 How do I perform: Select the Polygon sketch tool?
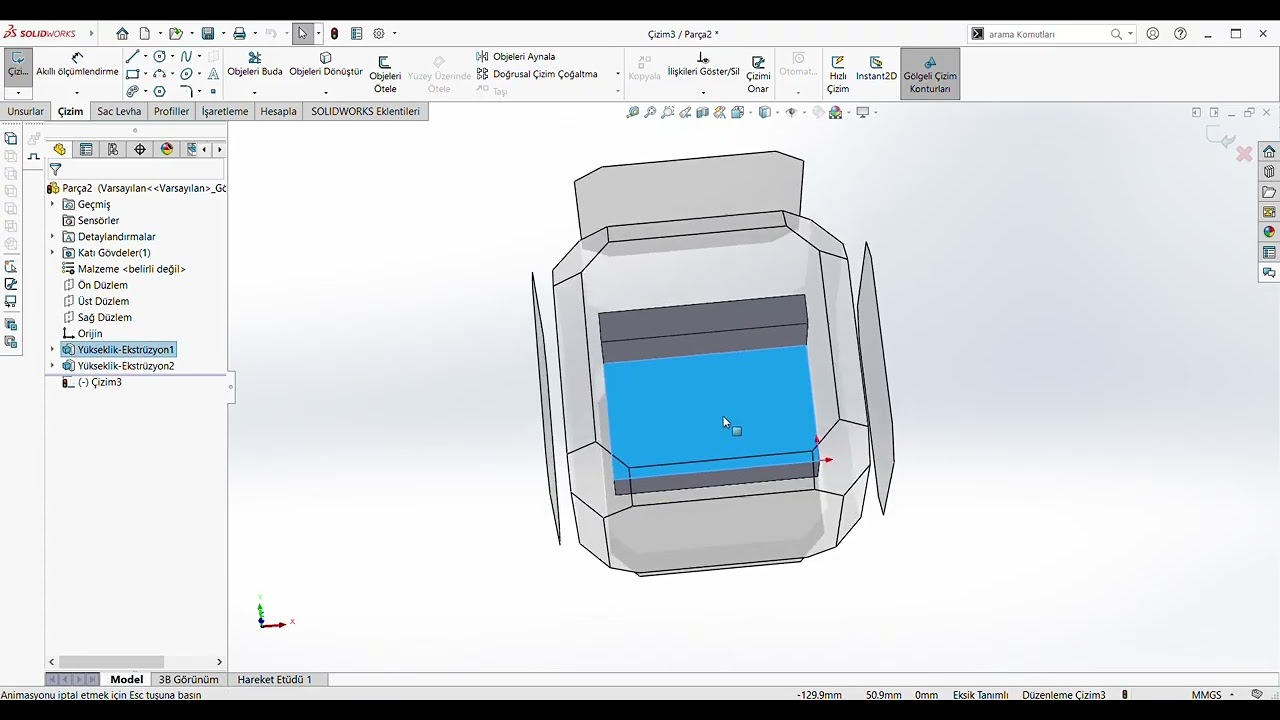coord(159,91)
